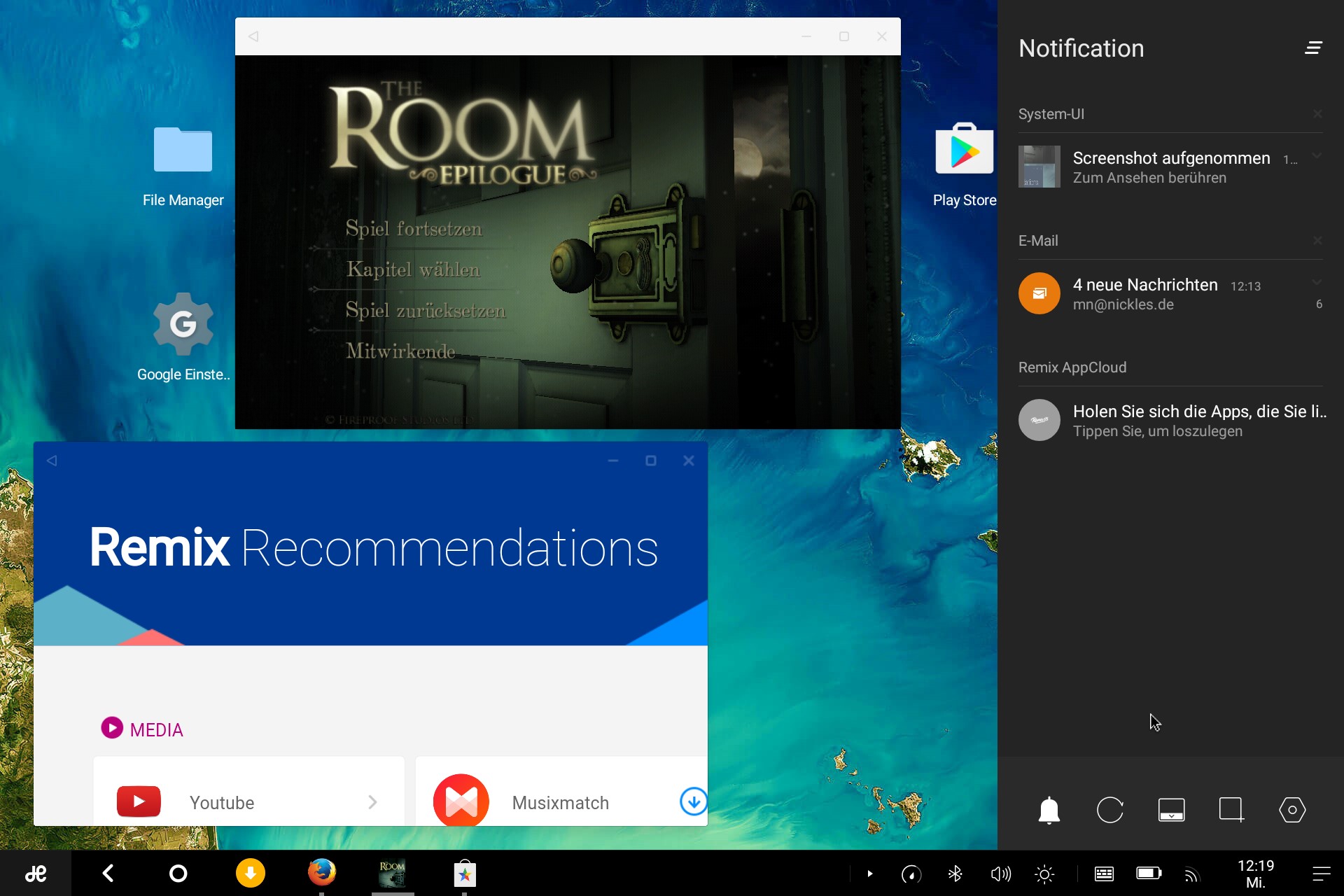Clear all notifications via header icon

coord(1313,48)
